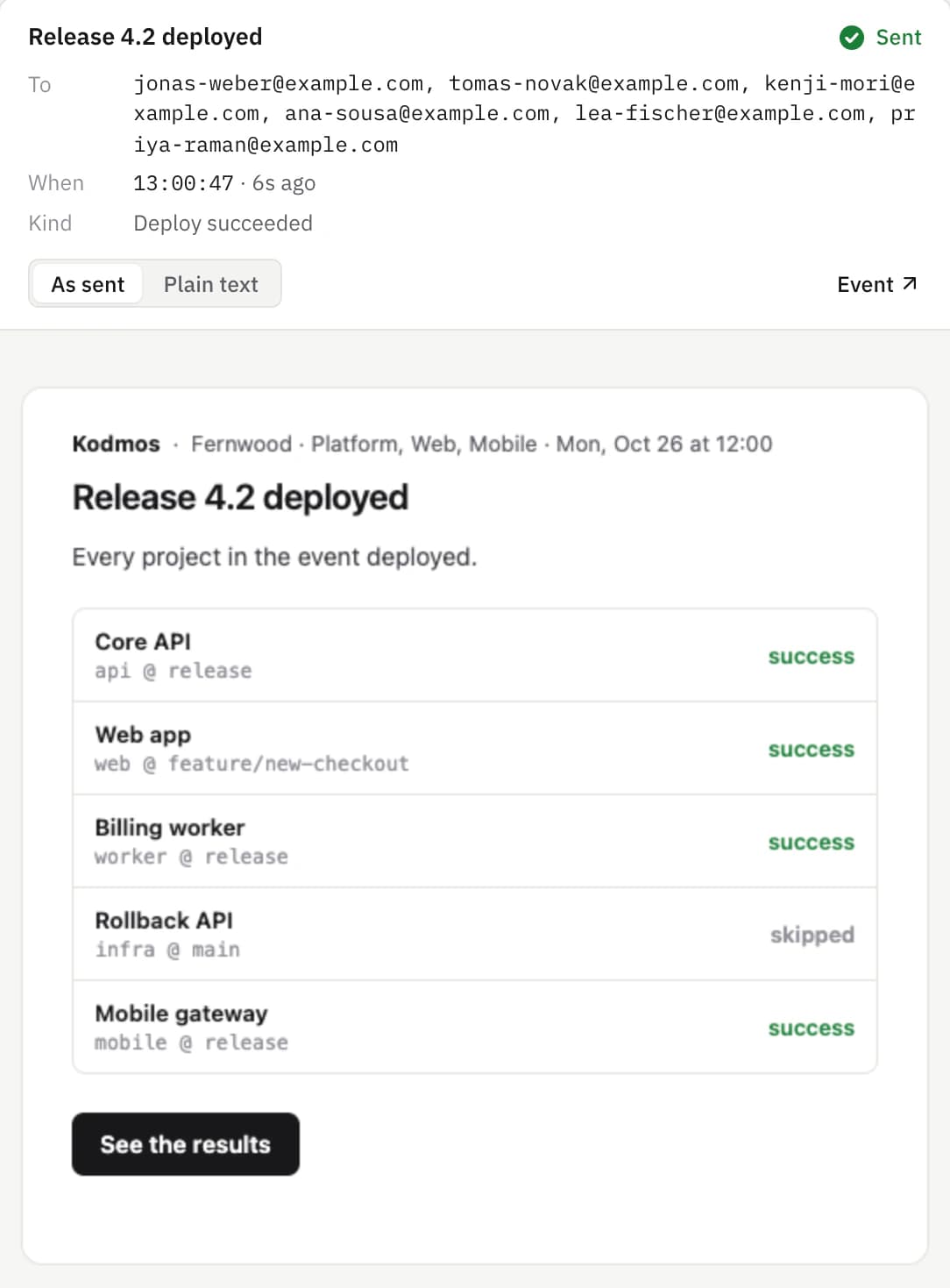Viewport: 950px width, 1288px height.
Task: Click 'mobile @ release' branch text
Action: pos(191,1042)
